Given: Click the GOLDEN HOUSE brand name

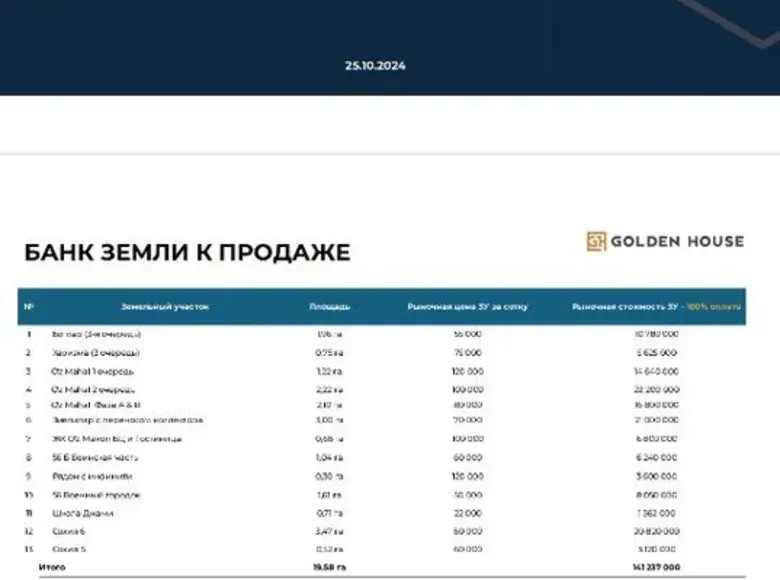Looking at the screenshot, I should 677,242.
